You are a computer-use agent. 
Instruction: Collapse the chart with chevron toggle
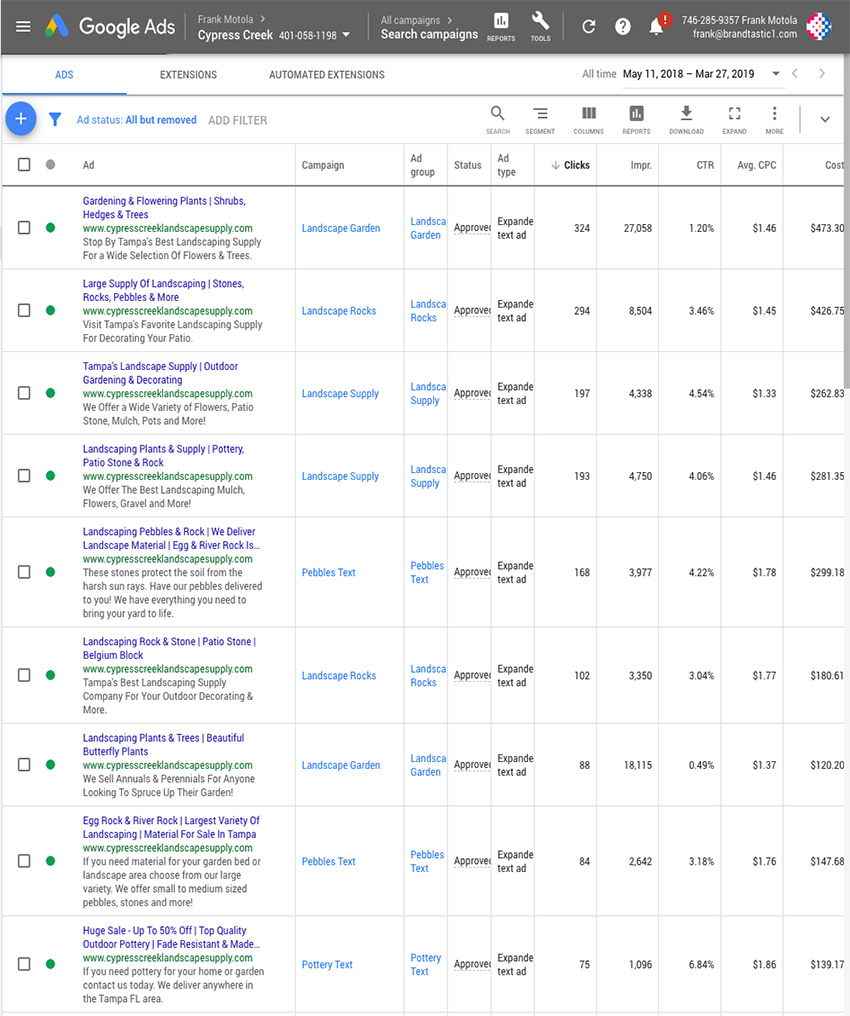tap(825, 119)
